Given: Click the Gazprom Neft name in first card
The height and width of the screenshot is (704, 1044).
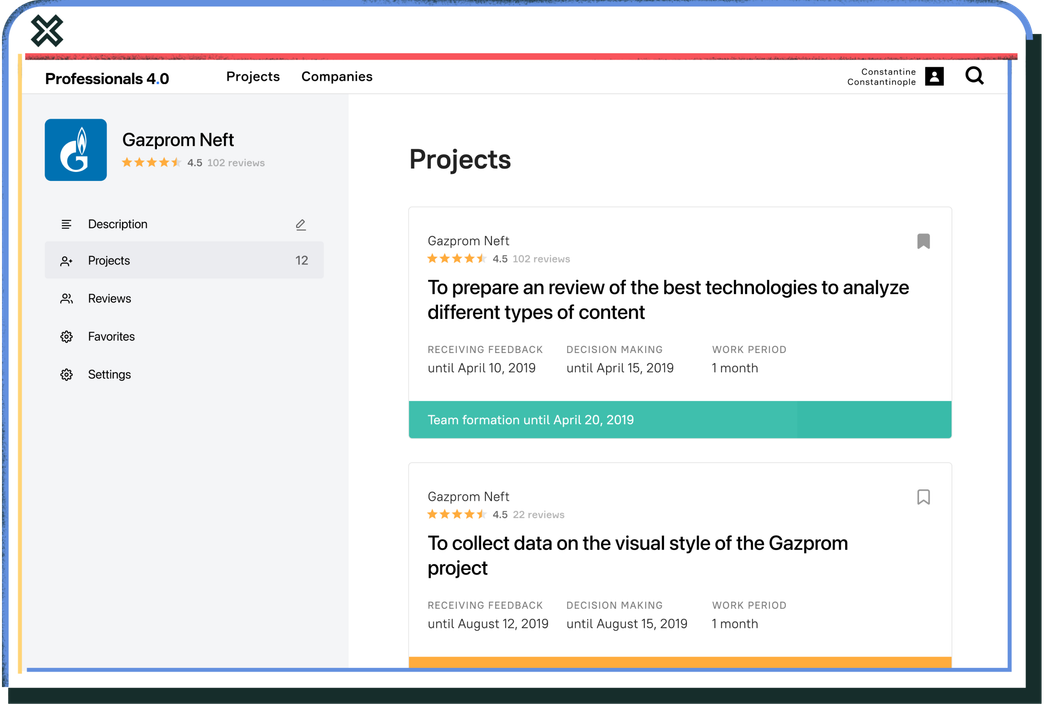Looking at the screenshot, I should coord(468,240).
